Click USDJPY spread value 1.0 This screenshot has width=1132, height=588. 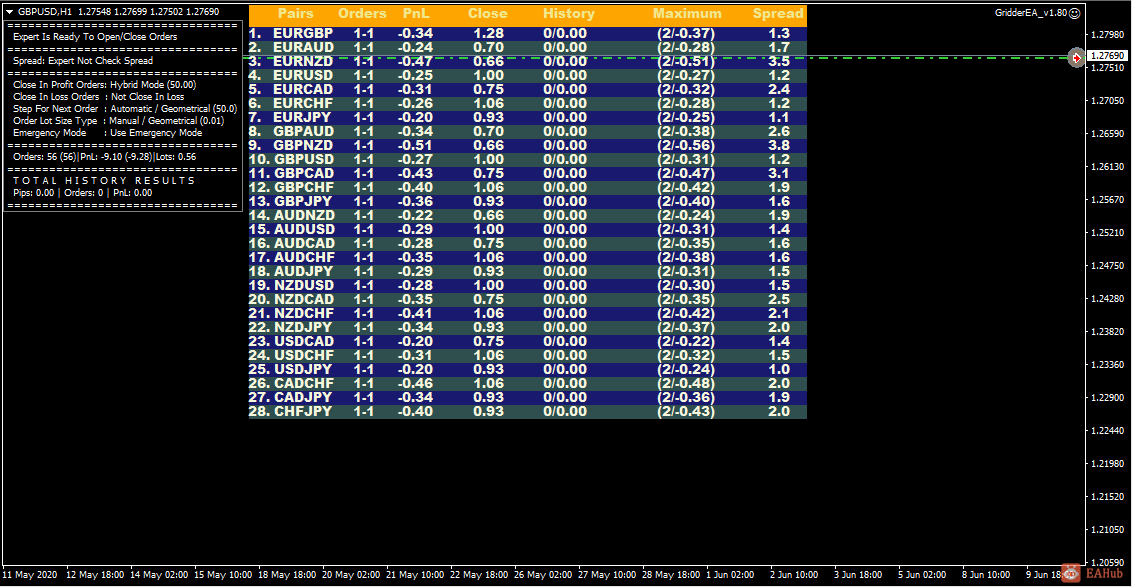tap(779, 369)
